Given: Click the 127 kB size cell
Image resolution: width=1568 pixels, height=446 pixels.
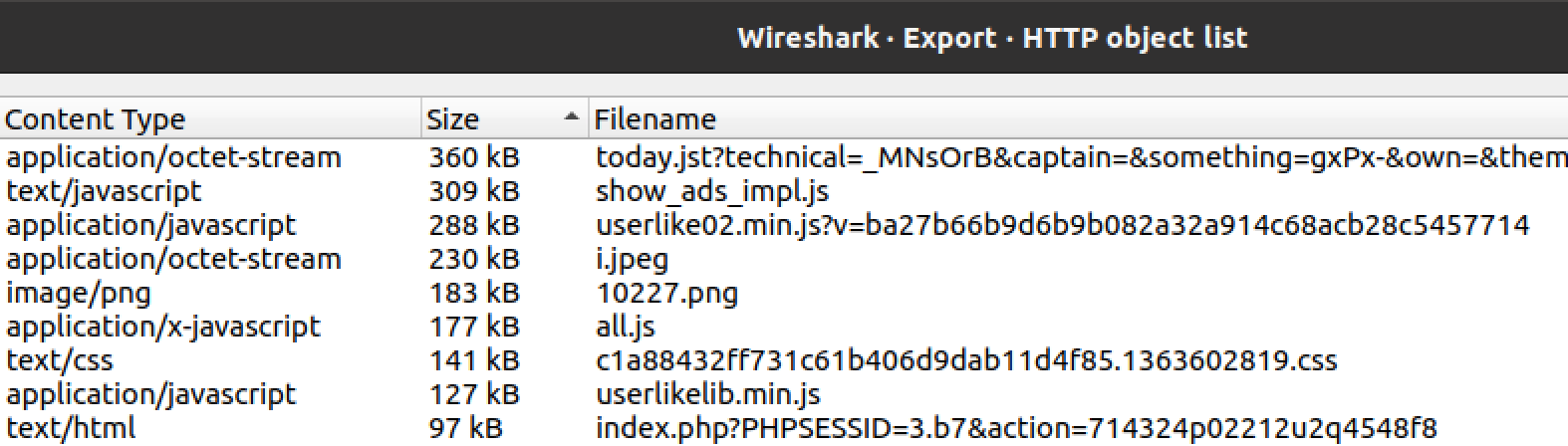Looking at the screenshot, I should coord(474,394).
